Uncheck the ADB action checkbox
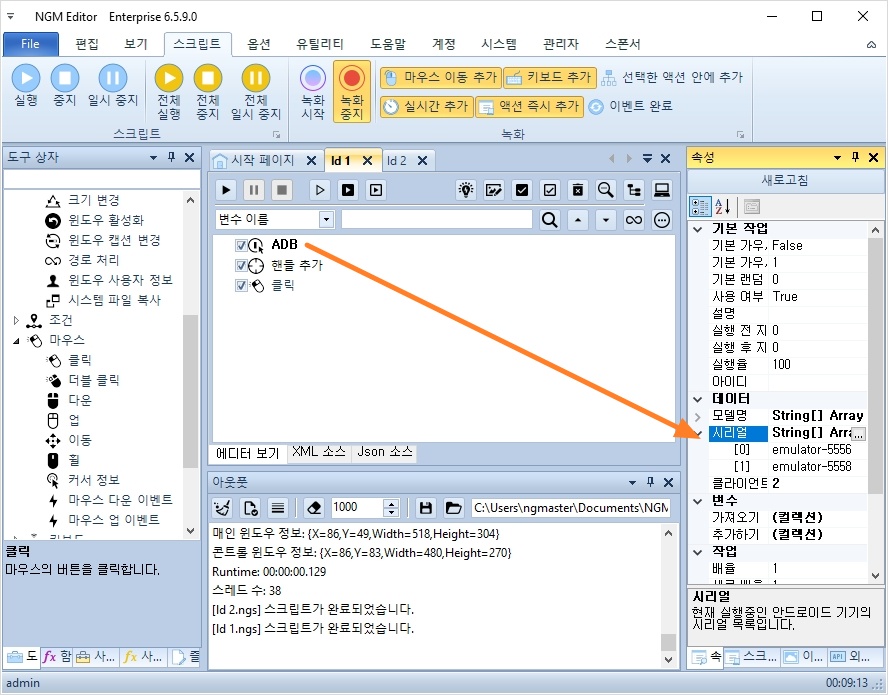 pyautogui.click(x=241, y=245)
